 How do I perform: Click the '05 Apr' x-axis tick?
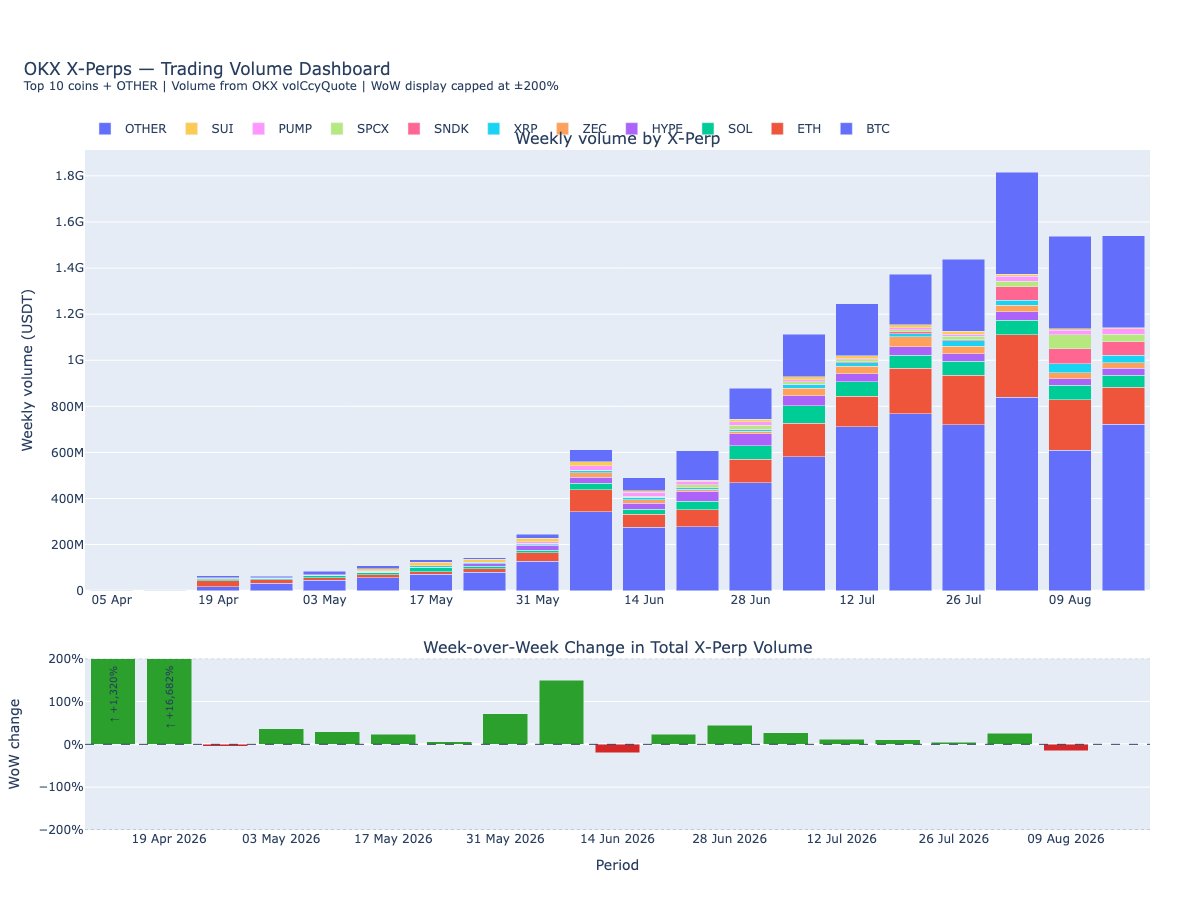coord(112,600)
